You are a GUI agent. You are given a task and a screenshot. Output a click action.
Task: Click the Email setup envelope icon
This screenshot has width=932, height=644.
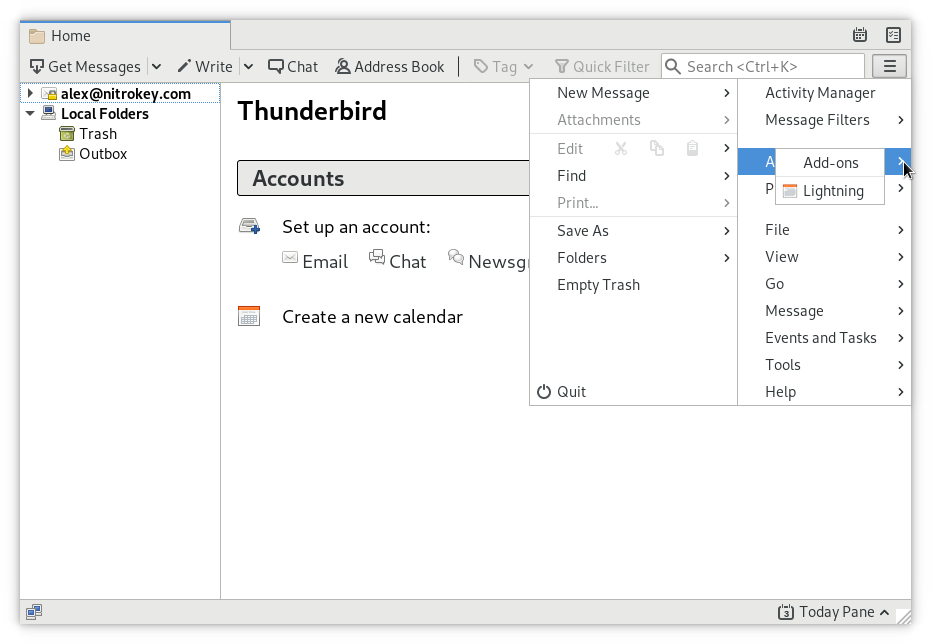[x=290, y=257]
